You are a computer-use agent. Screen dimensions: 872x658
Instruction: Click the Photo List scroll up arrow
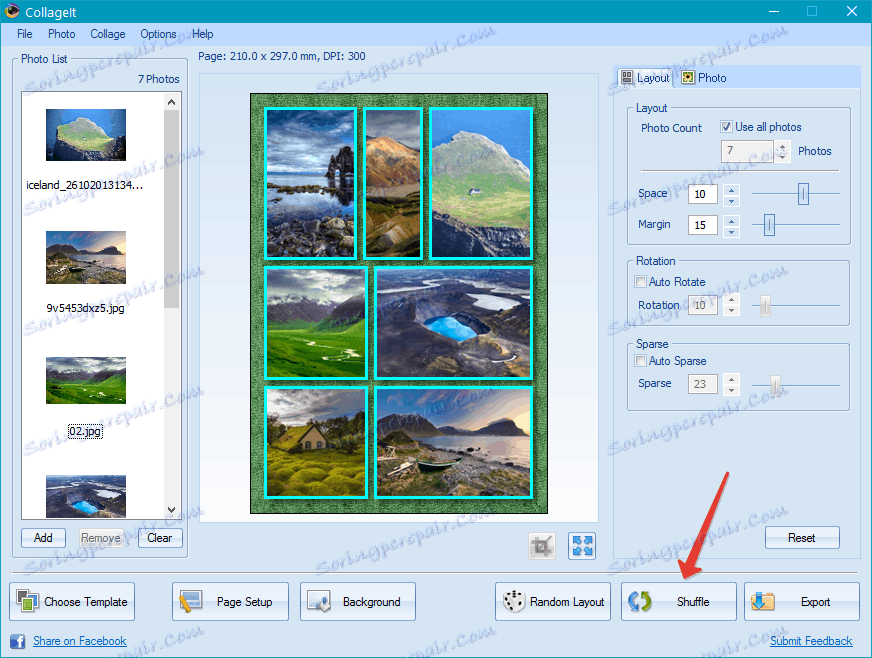(171, 102)
